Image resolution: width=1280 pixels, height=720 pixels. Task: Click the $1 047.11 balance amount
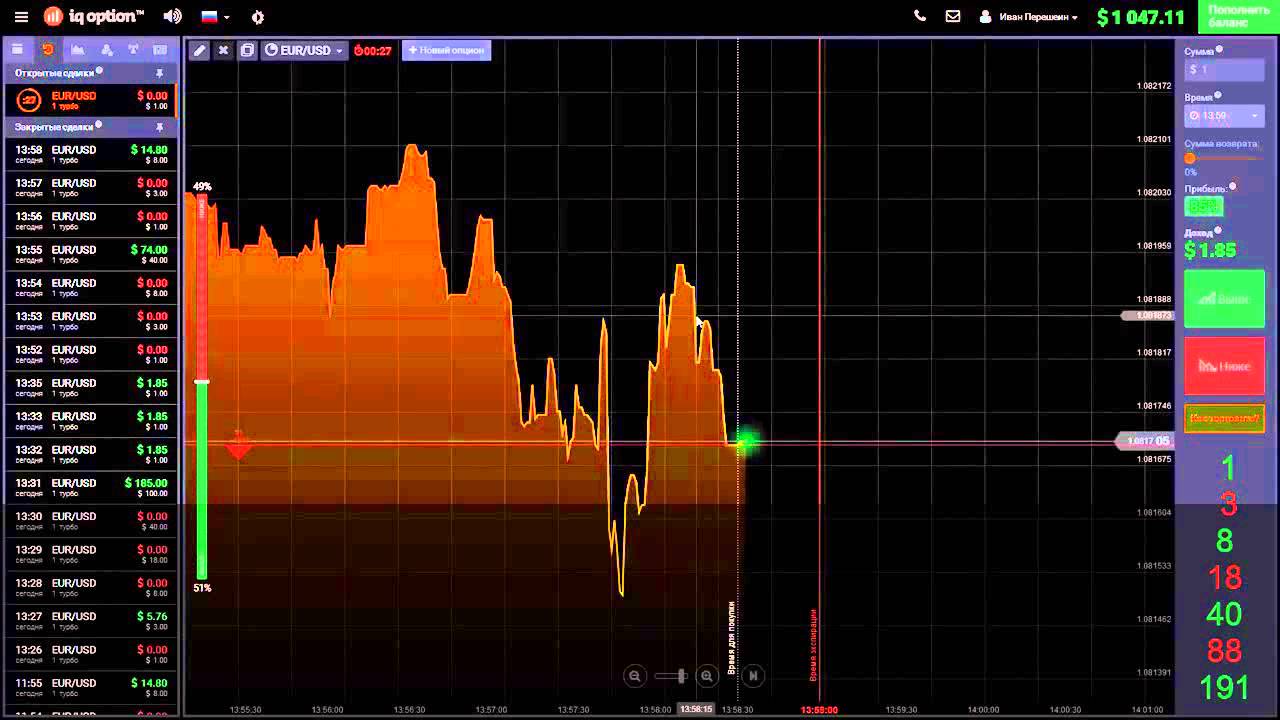coord(1140,17)
